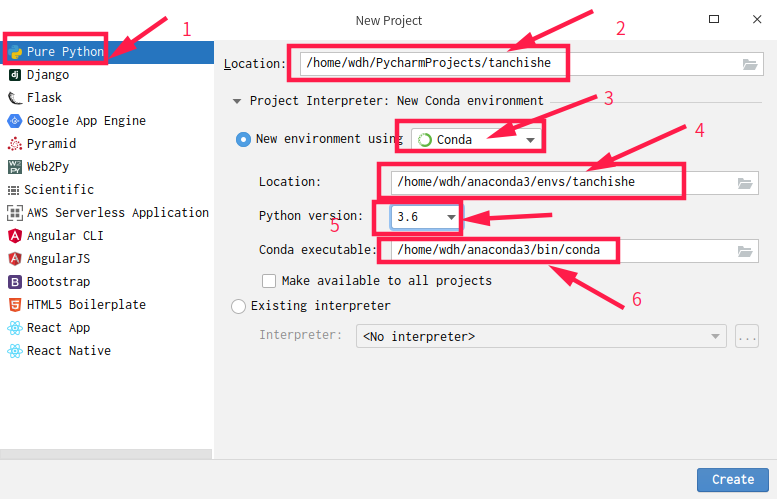Click the interpreter ellipsis browse button

[747, 336]
